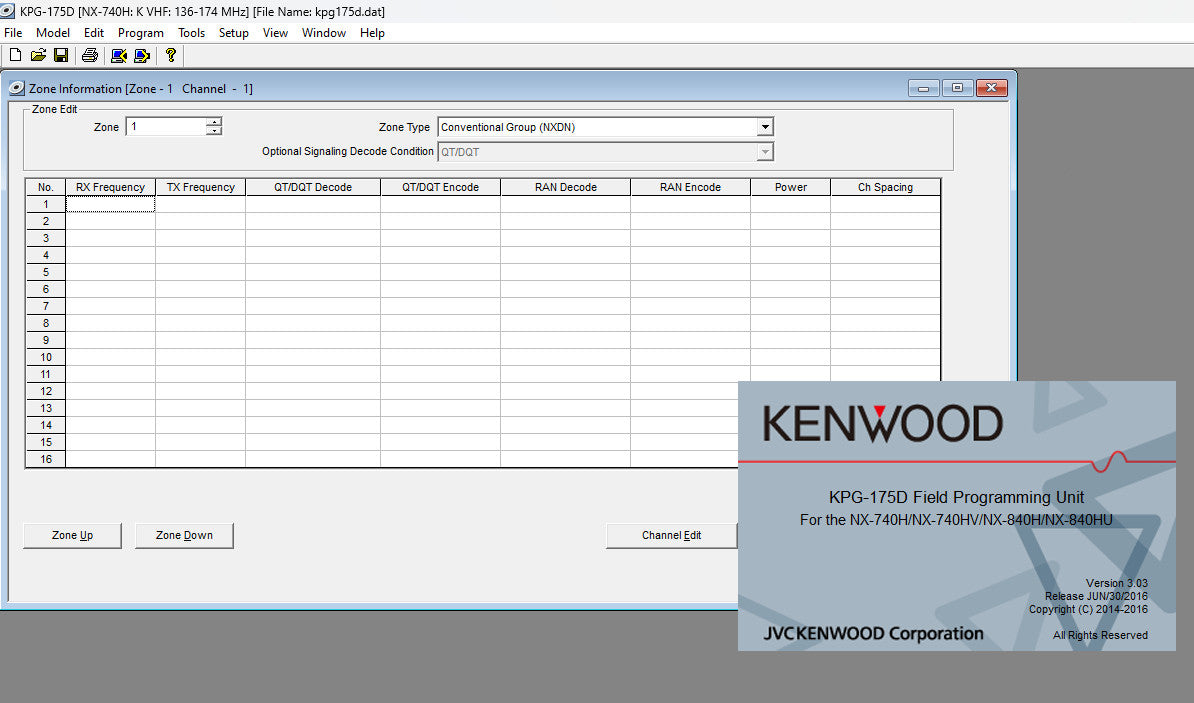Click the TX Frequency column header
Image resolution: width=1194 pixels, height=703 pixels.
[201, 187]
